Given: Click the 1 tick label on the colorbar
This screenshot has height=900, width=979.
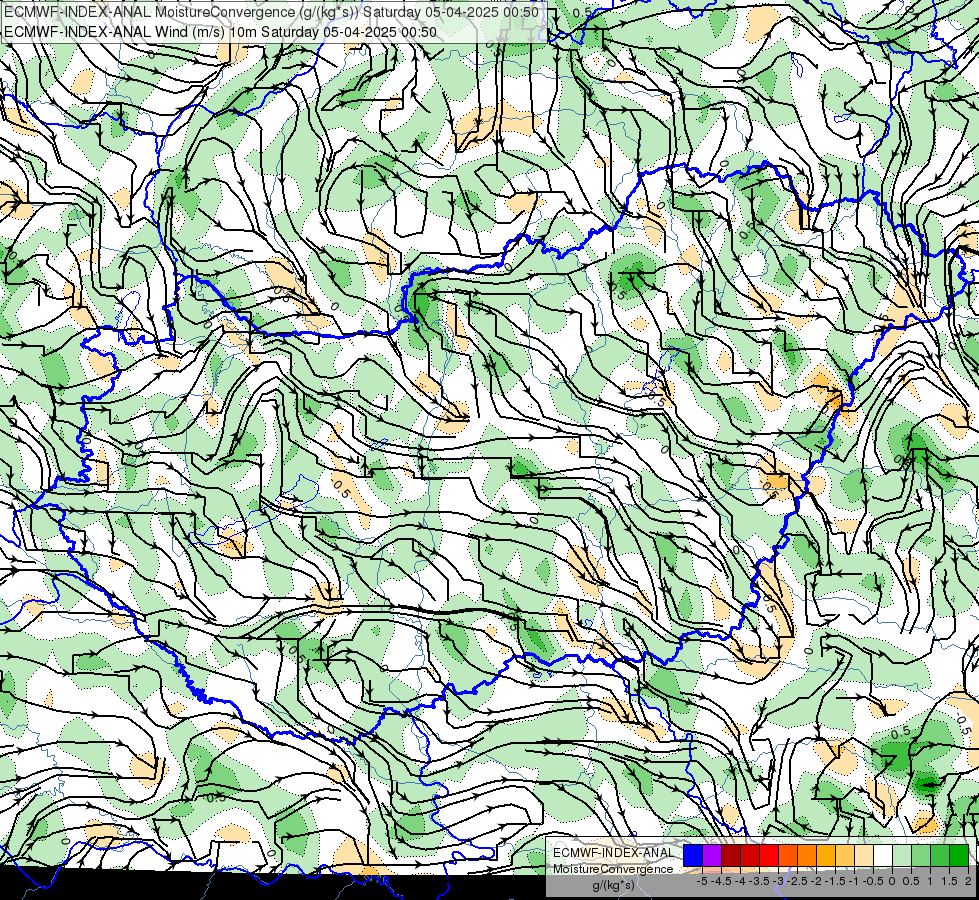Looking at the screenshot, I should click(x=930, y=881).
